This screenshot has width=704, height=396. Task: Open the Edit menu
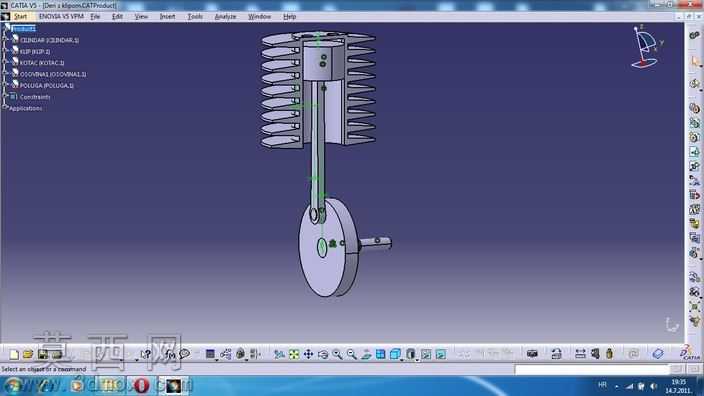click(x=117, y=17)
